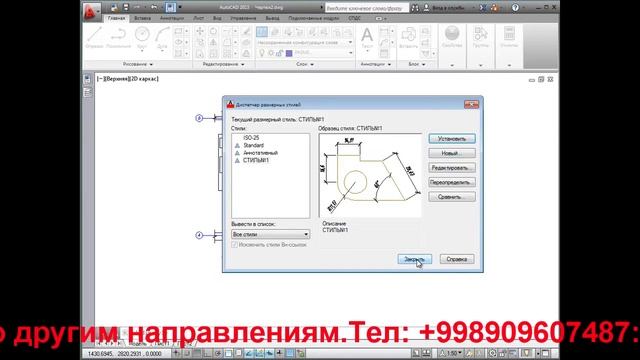
Task: Switch to the Вид ribbon tab
Action: click(x=217, y=18)
